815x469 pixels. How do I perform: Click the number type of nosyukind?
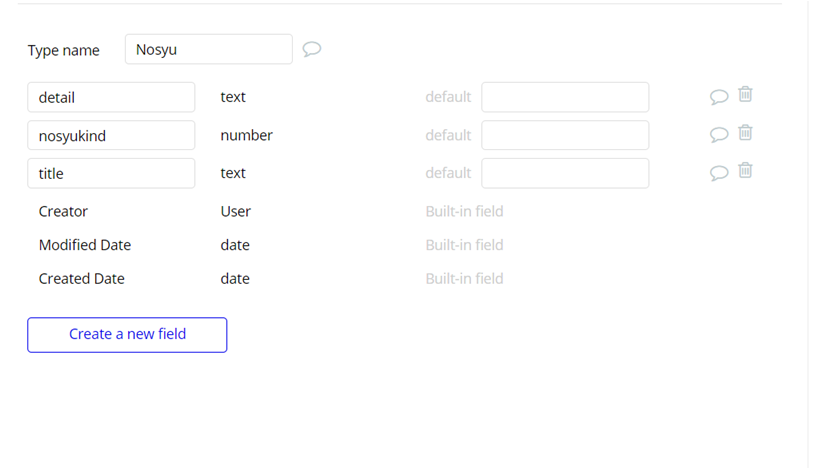point(246,135)
